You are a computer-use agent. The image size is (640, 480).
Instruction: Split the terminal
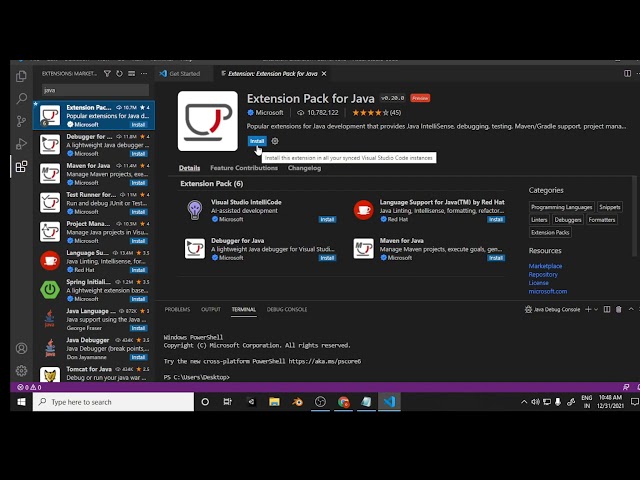(x=607, y=309)
